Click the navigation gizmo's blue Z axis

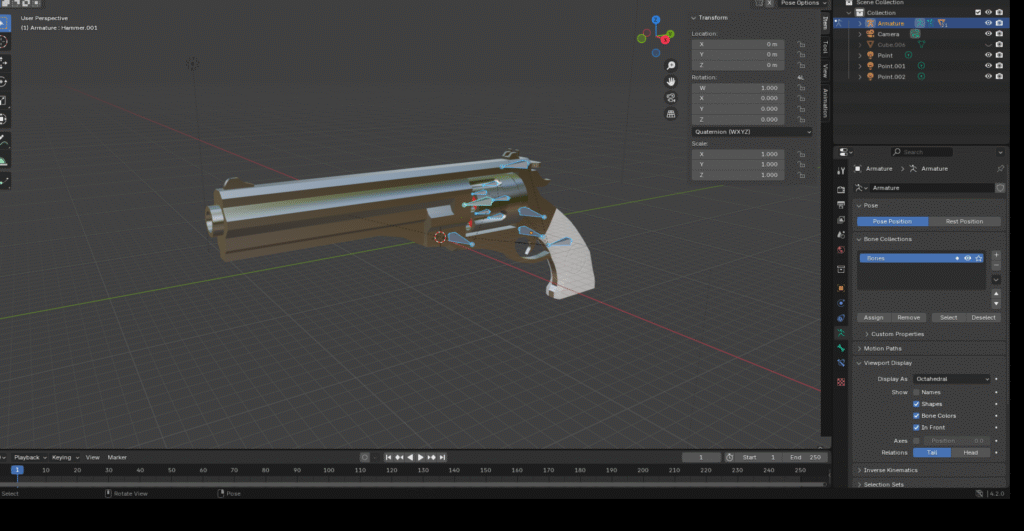656,19
